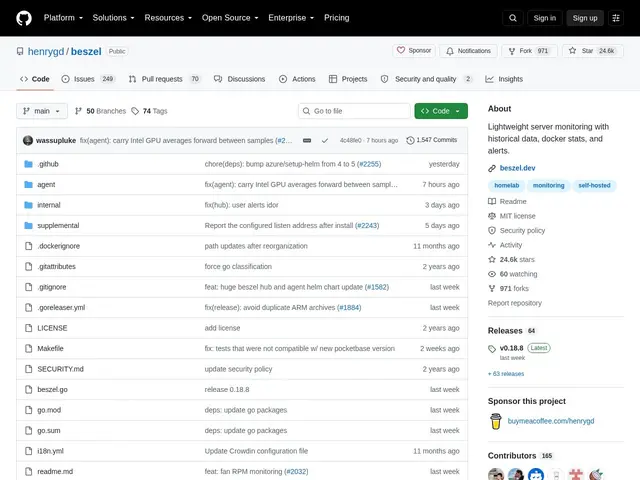640x480 pixels.
Task: Open the beszel.go file
Action: pos(53,389)
